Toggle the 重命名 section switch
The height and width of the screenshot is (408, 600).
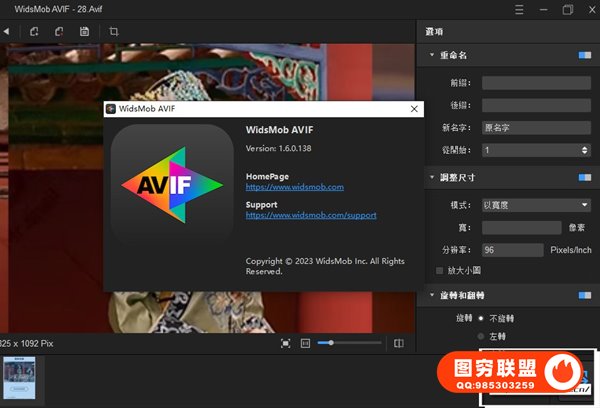pyautogui.click(x=584, y=55)
